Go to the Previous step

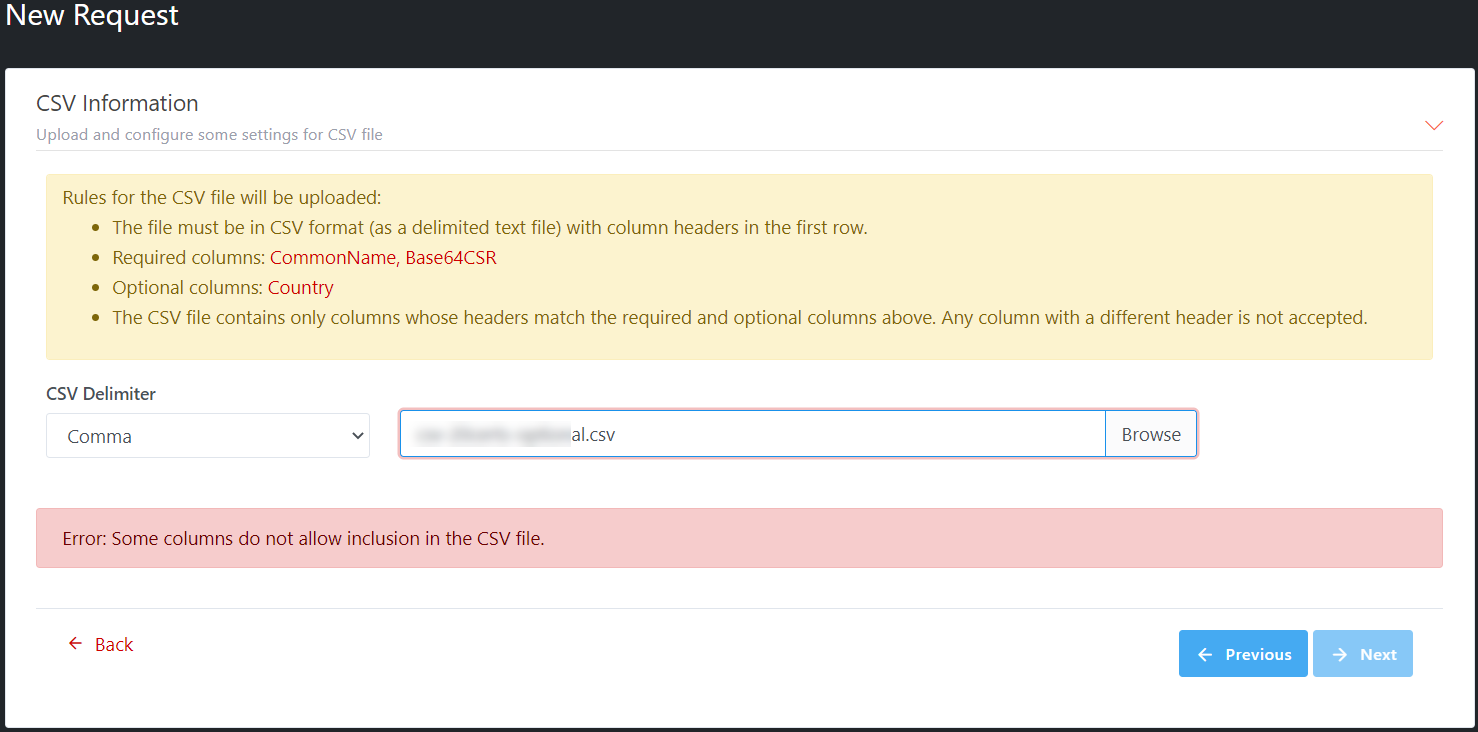pos(1243,654)
